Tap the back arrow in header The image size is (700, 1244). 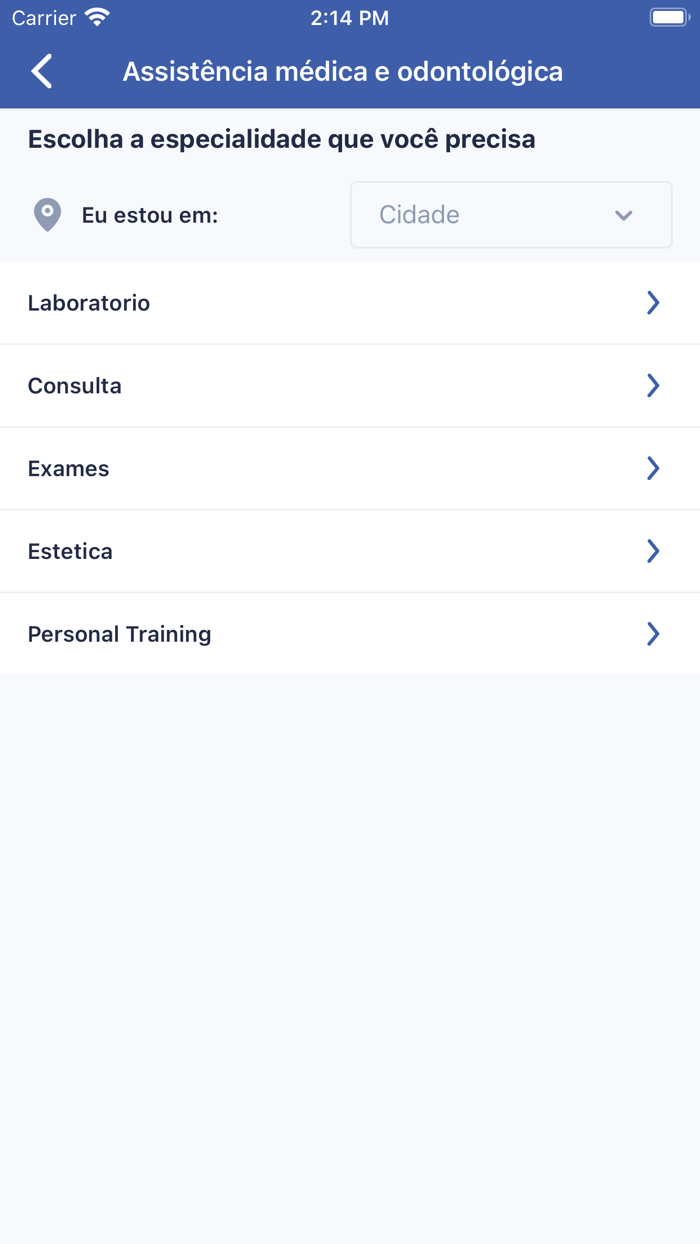(x=42, y=71)
